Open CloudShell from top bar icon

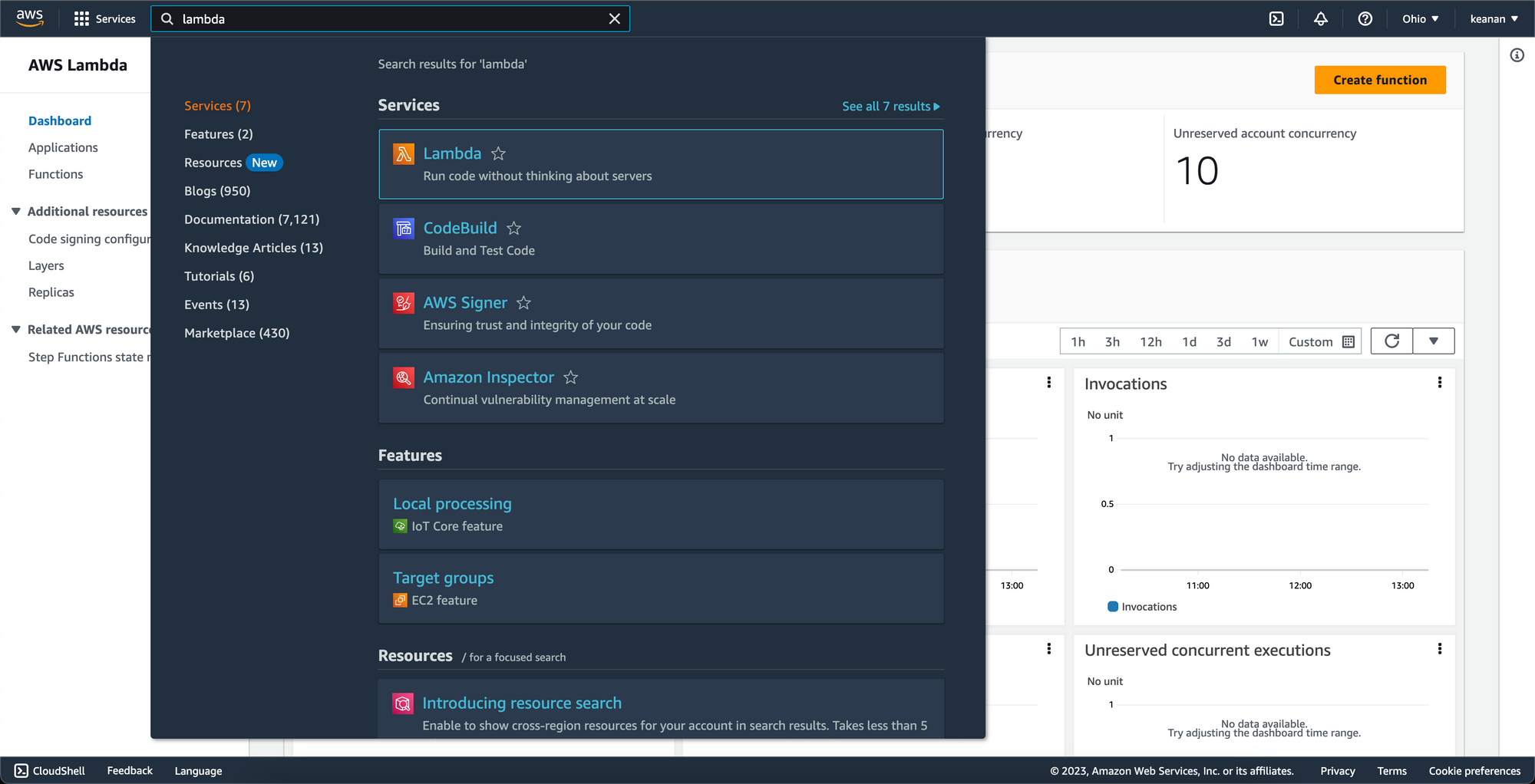click(x=1276, y=19)
